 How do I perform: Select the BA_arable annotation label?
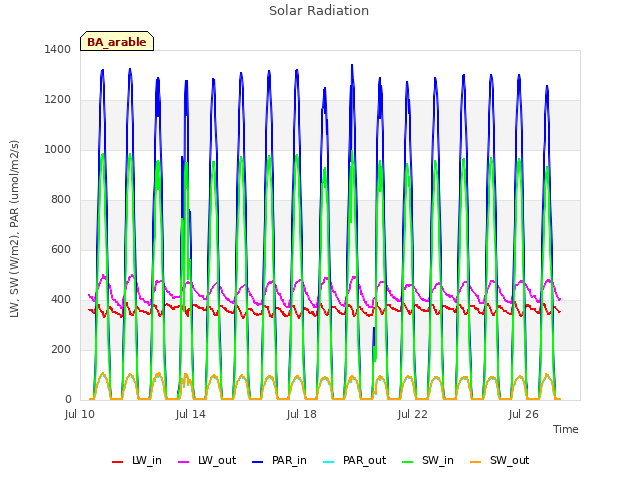(117, 42)
